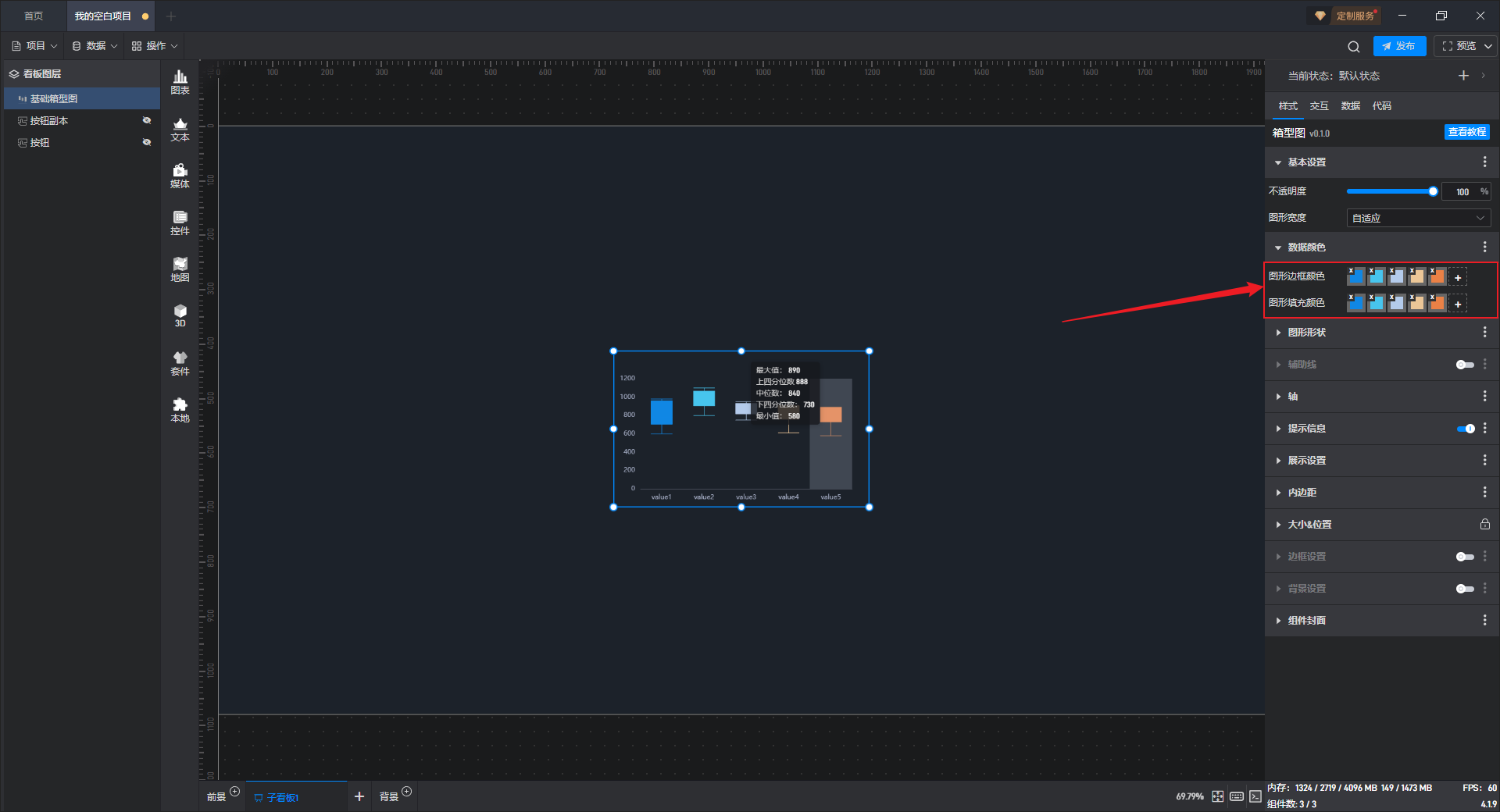Expand the 图形形状 section
This screenshot has width=1500, height=812.
point(1278,333)
